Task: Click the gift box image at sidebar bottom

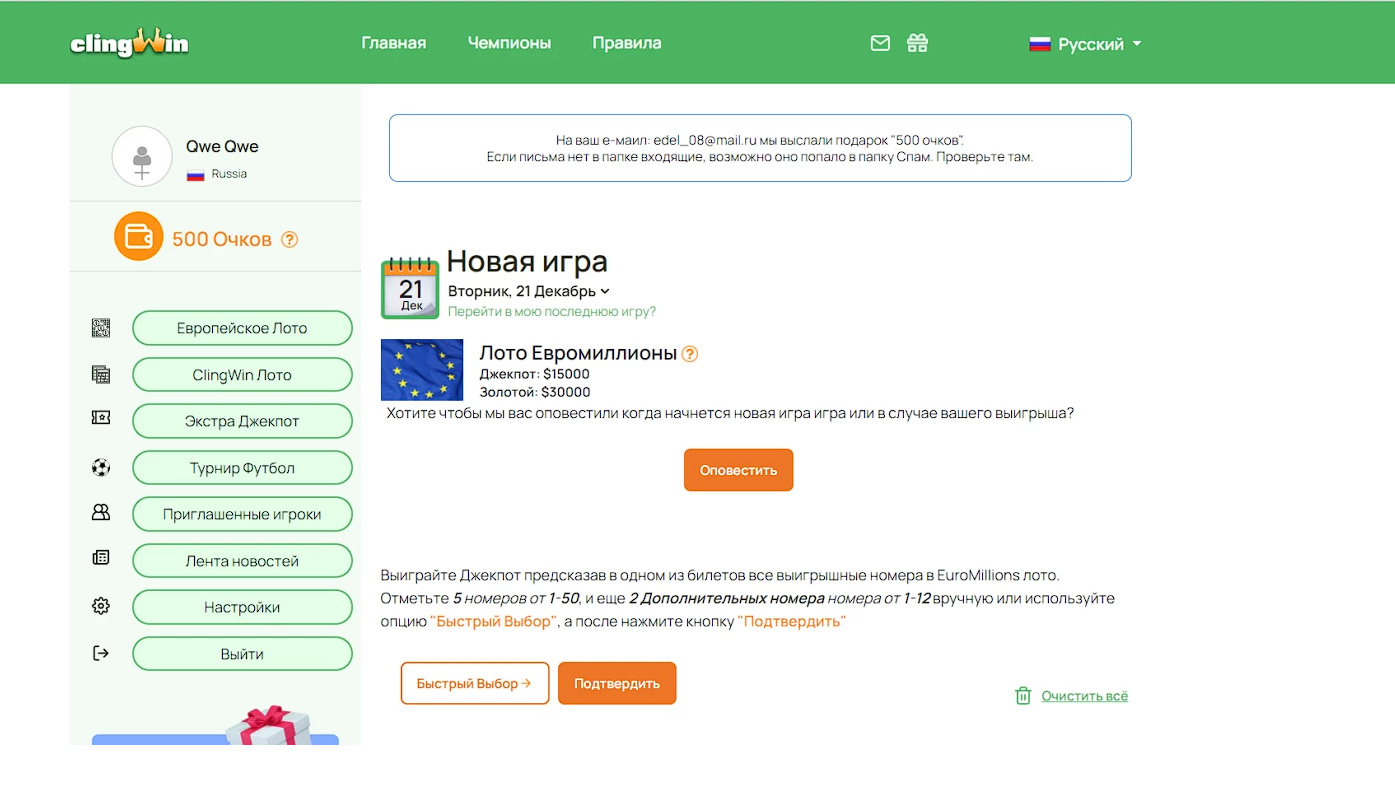Action: click(x=268, y=726)
